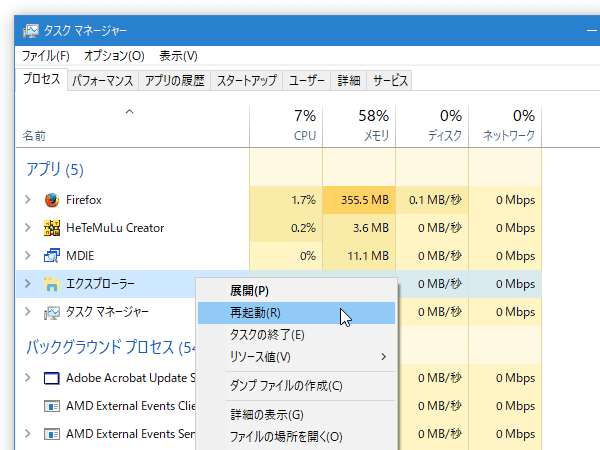The height and width of the screenshot is (450, 600).
Task: Sort by the CPU column header
Action: click(x=305, y=135)
